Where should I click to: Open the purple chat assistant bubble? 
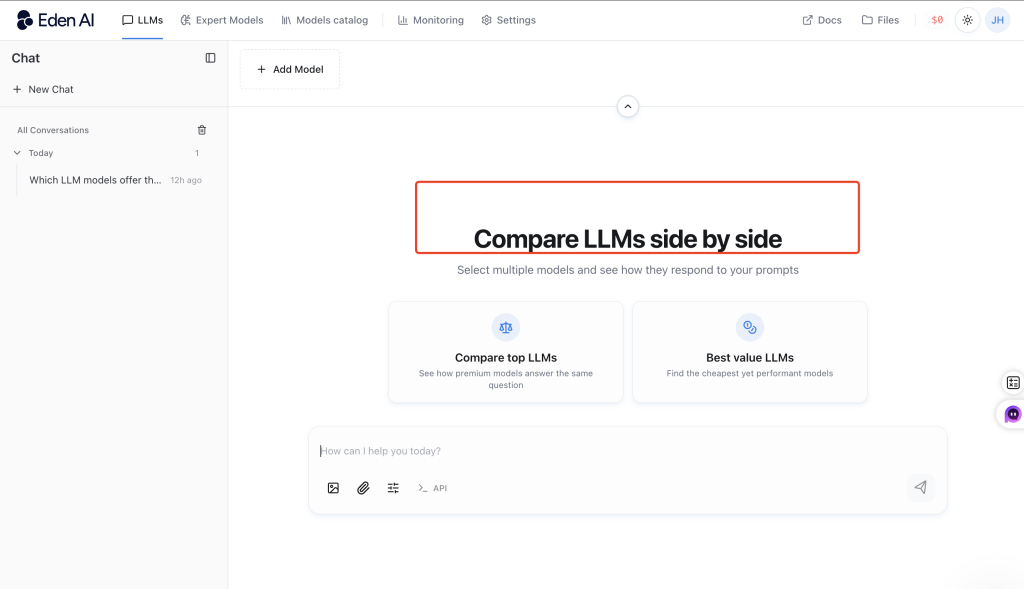tap(1012, 414)
